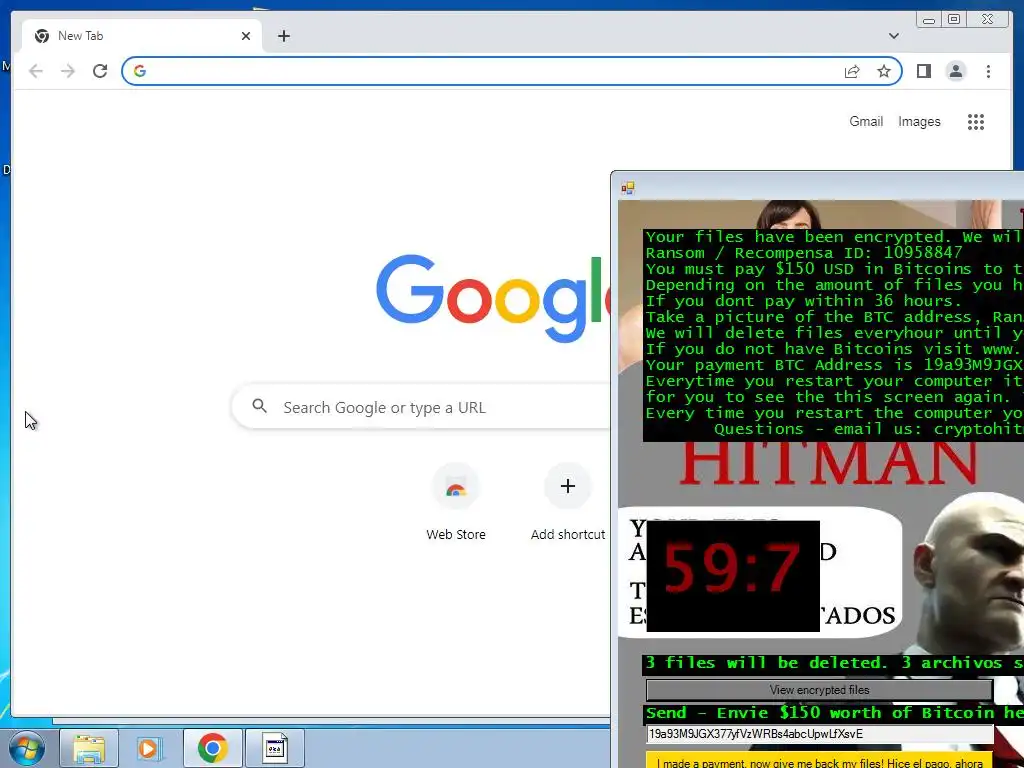The width and height of the screenshot is (1024, 768).
Task: Open the Gmail link
Action: 866,121
